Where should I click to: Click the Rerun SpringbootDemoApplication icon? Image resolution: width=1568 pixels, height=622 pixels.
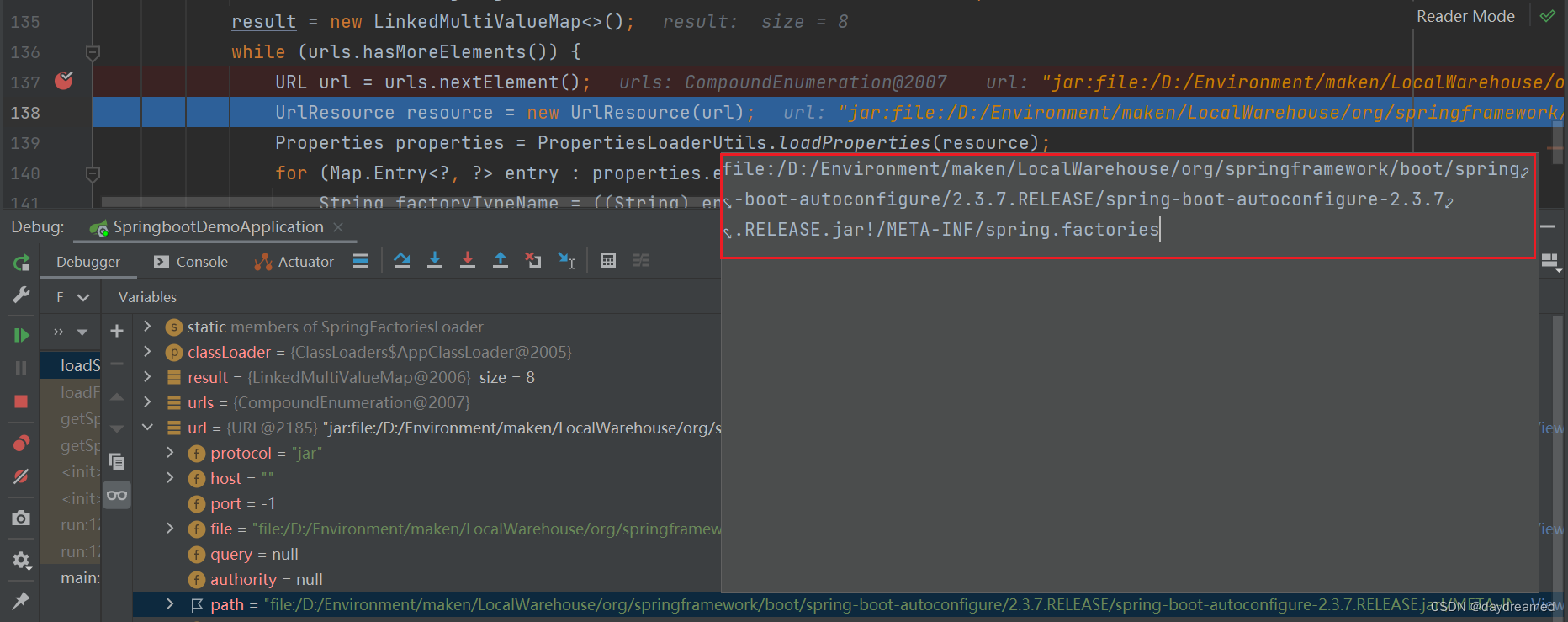[x=21, y=263]
